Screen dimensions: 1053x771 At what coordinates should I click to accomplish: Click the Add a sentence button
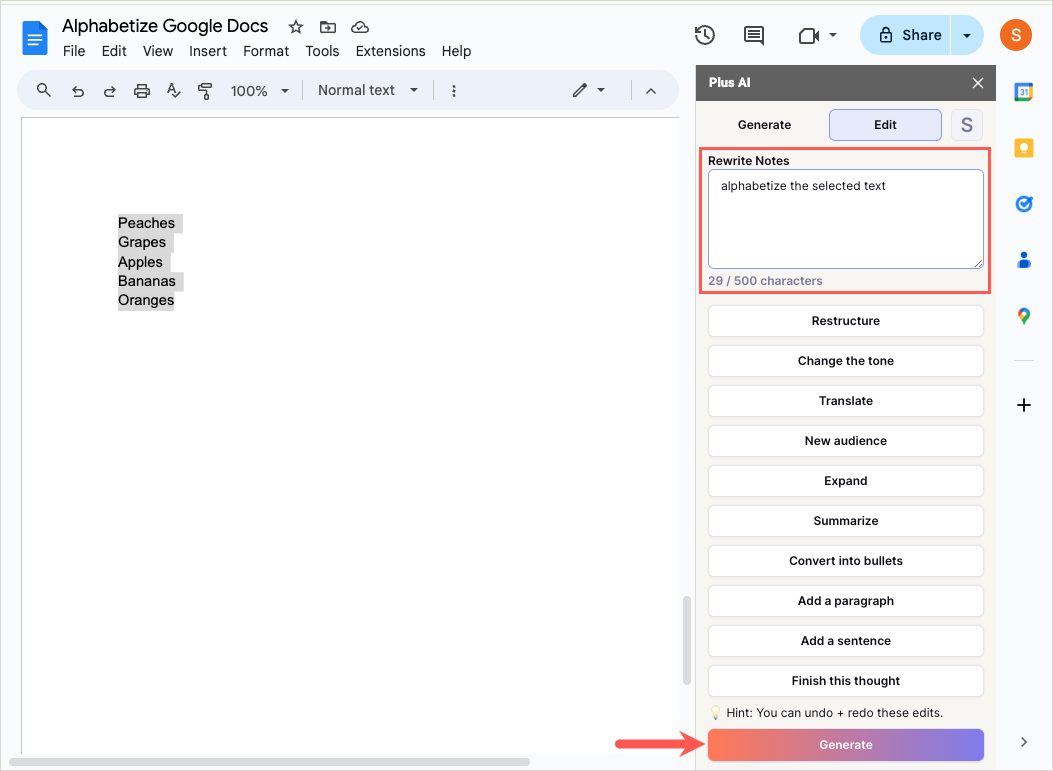845,641
